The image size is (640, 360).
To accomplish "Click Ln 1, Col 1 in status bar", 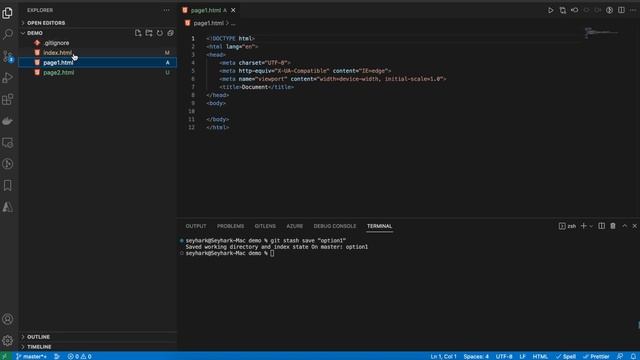I will click(x=443, y=356).
